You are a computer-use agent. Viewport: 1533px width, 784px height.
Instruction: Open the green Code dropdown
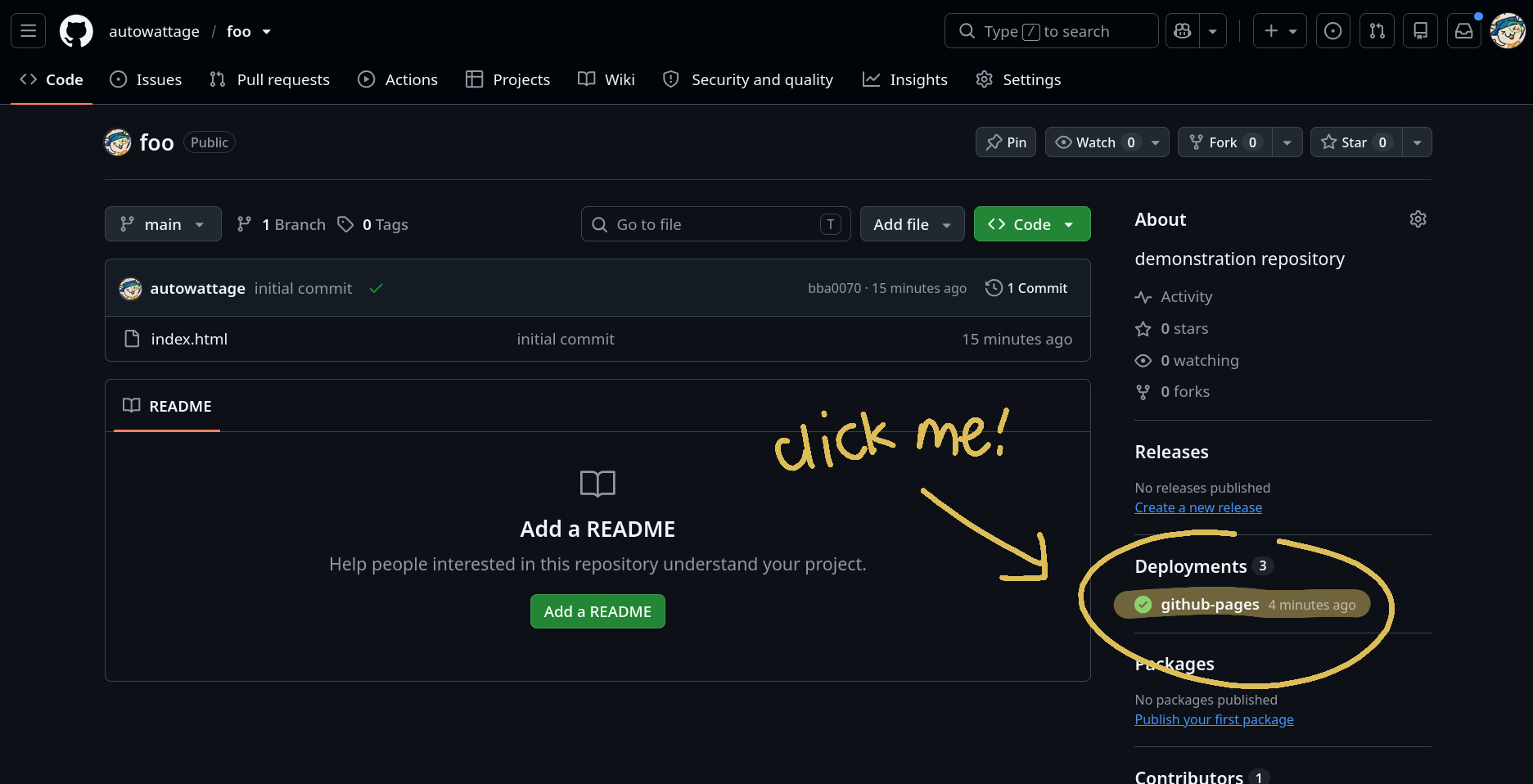pos(1032,224)
